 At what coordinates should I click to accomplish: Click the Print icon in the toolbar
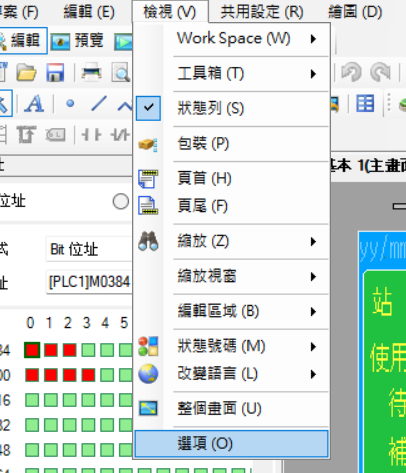[91, 72]
